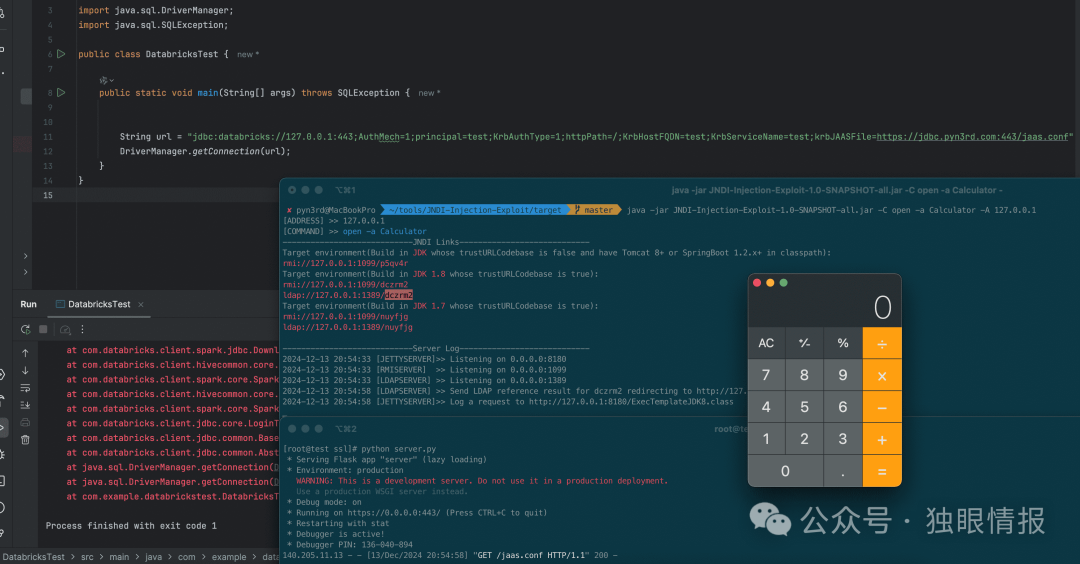Click the profiler icon in the Run toolbar
The image size is (1080, 564).
65,330
